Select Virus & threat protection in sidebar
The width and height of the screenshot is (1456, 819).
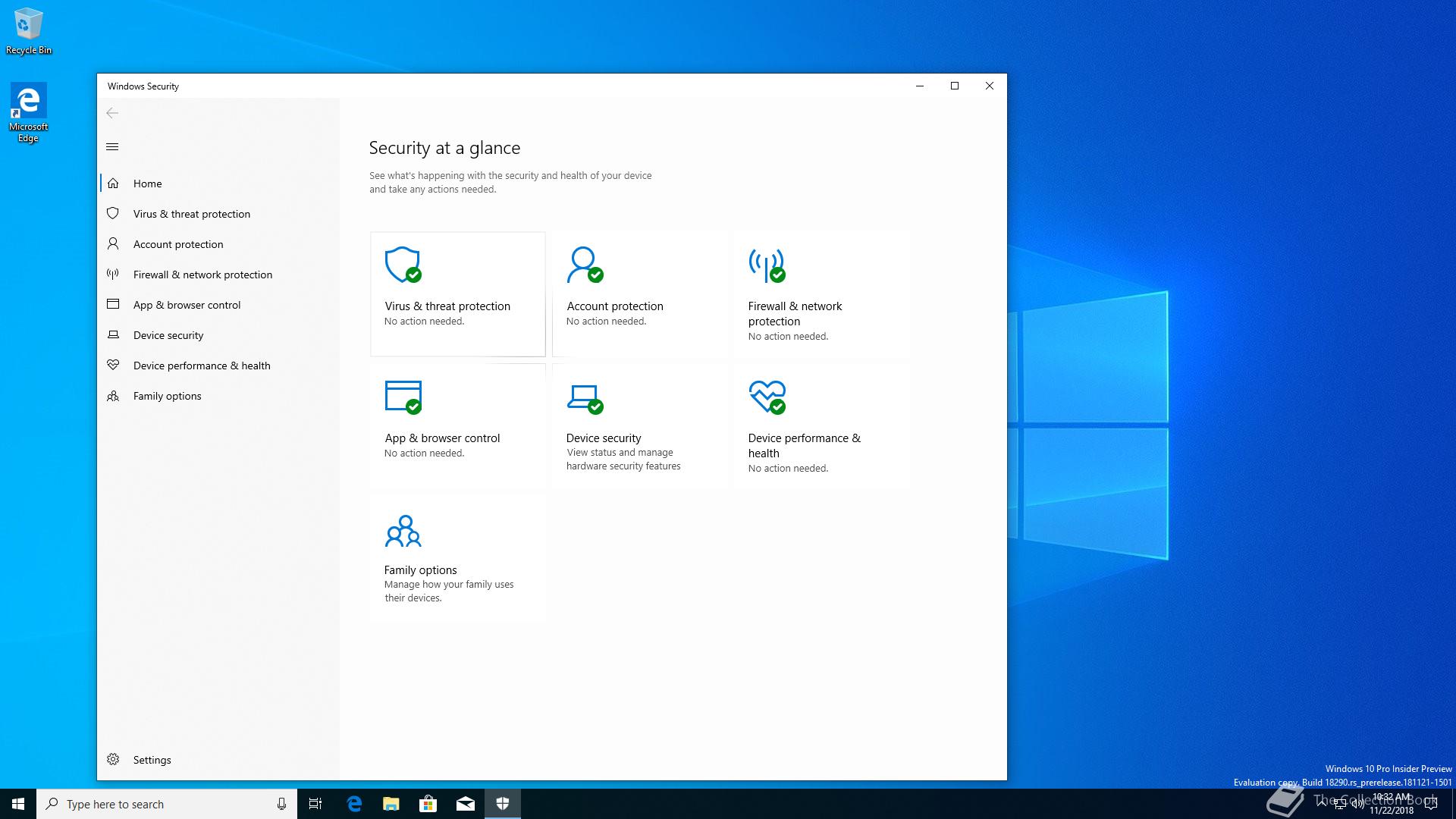[191, 214]
